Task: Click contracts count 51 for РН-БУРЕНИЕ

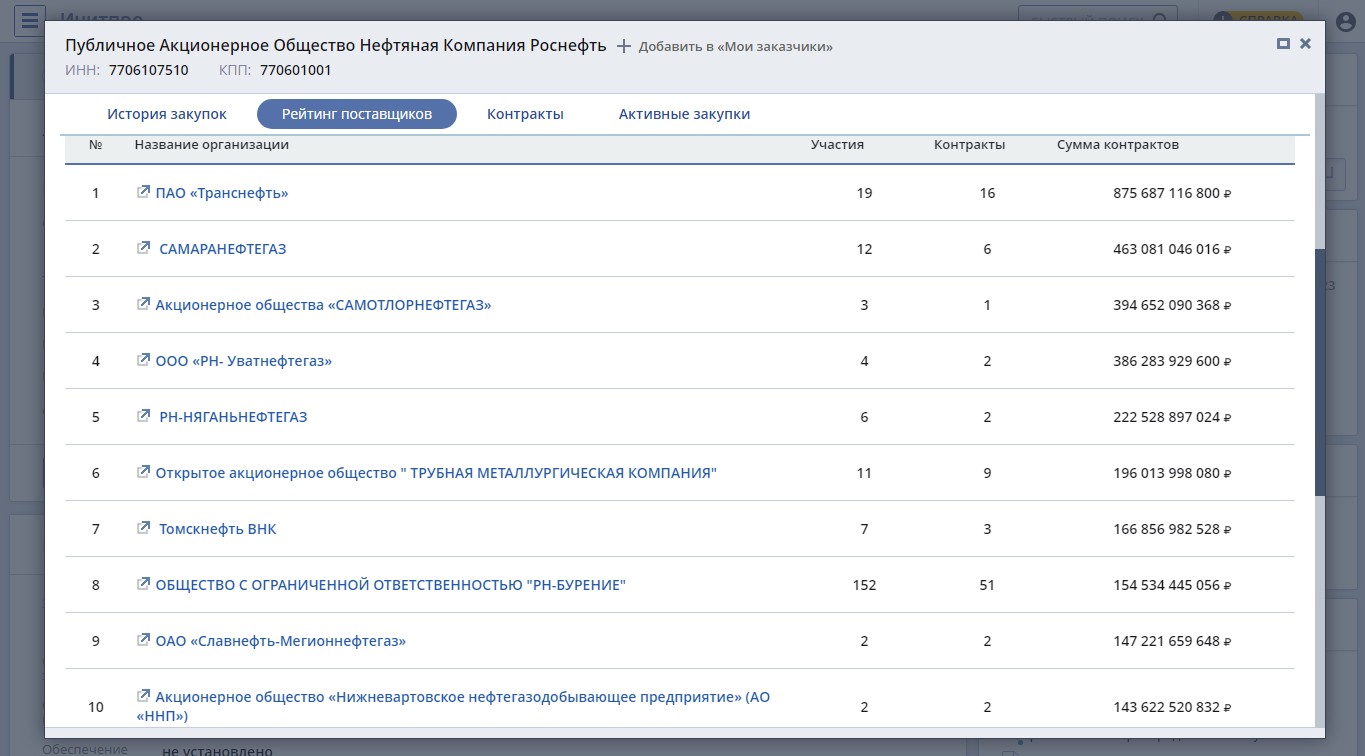Action: coord(987,585)
